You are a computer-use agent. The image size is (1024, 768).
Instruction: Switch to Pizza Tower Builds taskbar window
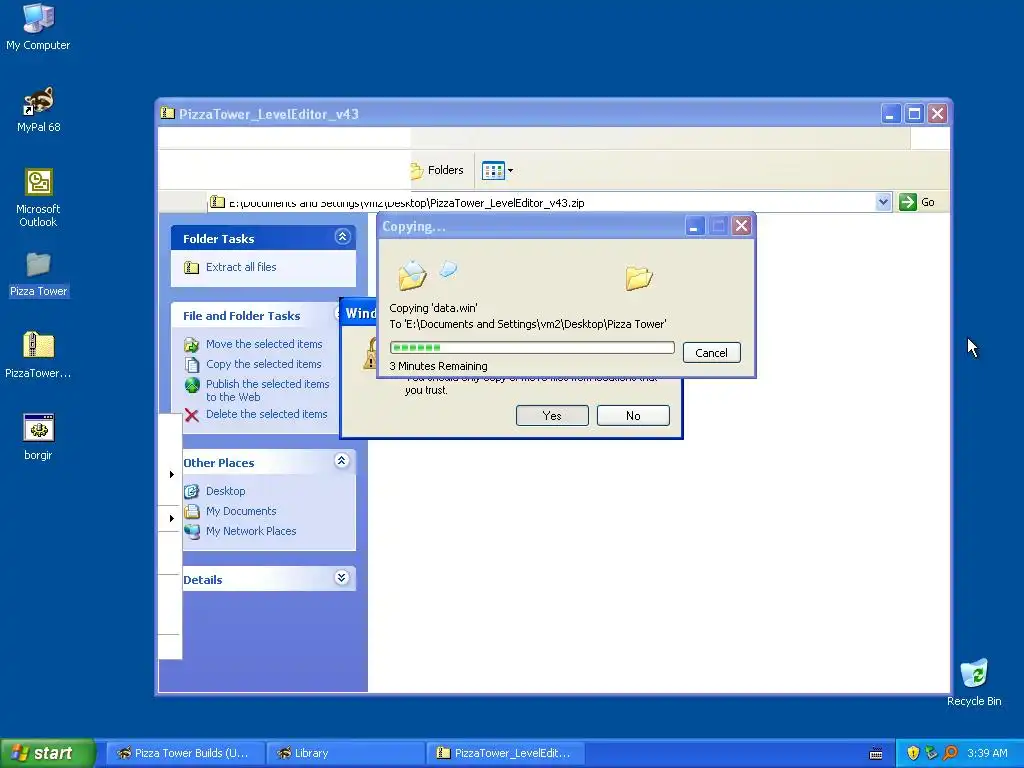tap(185, 753)
